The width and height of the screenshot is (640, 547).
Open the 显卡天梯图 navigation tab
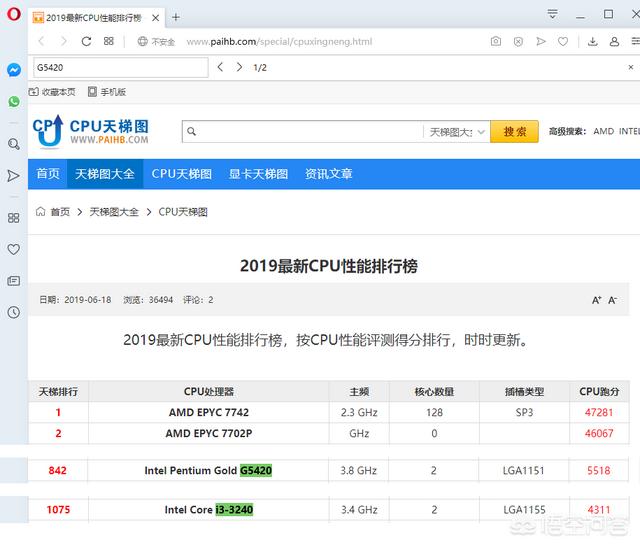click(x=258, y=174)
